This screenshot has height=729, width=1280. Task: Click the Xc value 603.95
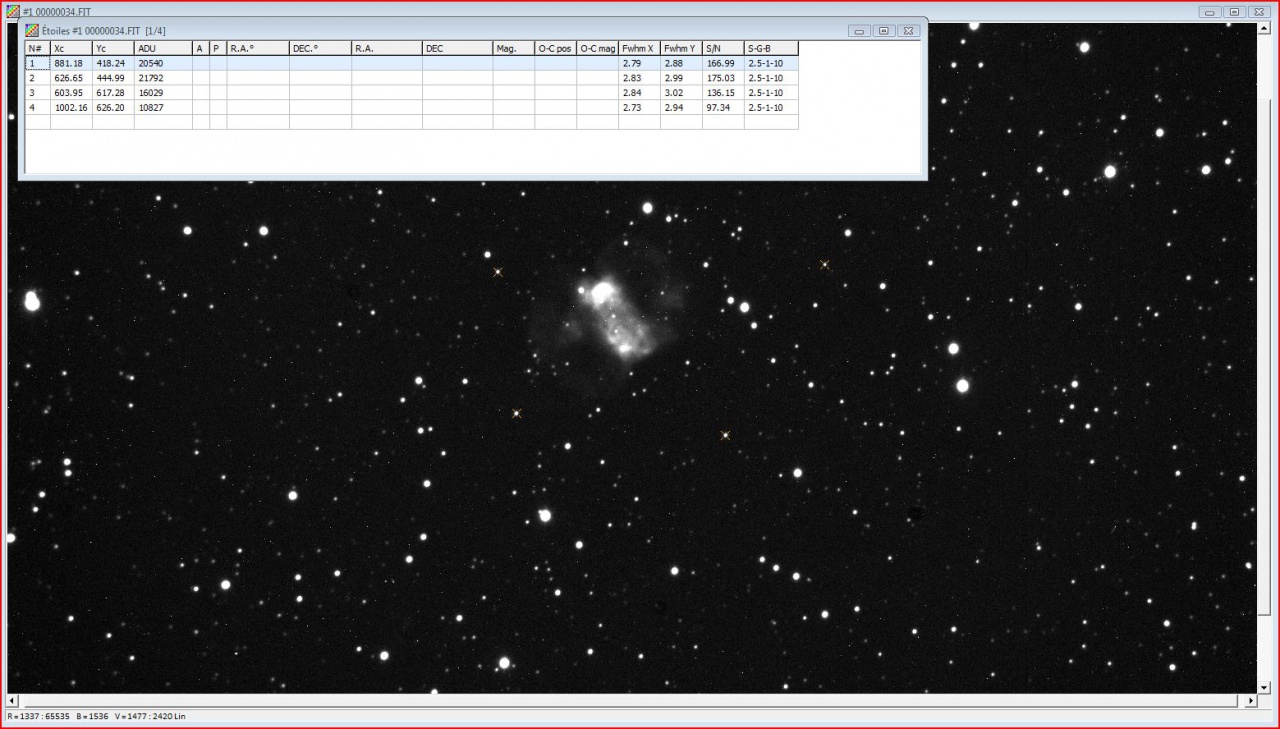(x=68, y=93)
